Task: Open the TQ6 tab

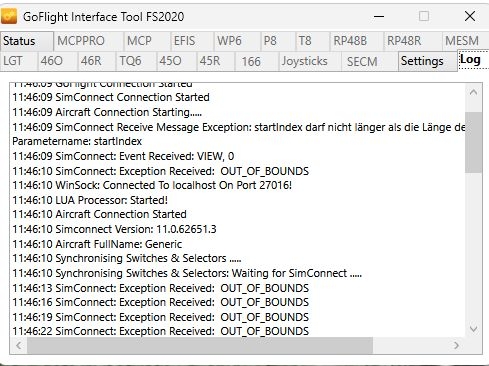Action: [x=137, y=61]
